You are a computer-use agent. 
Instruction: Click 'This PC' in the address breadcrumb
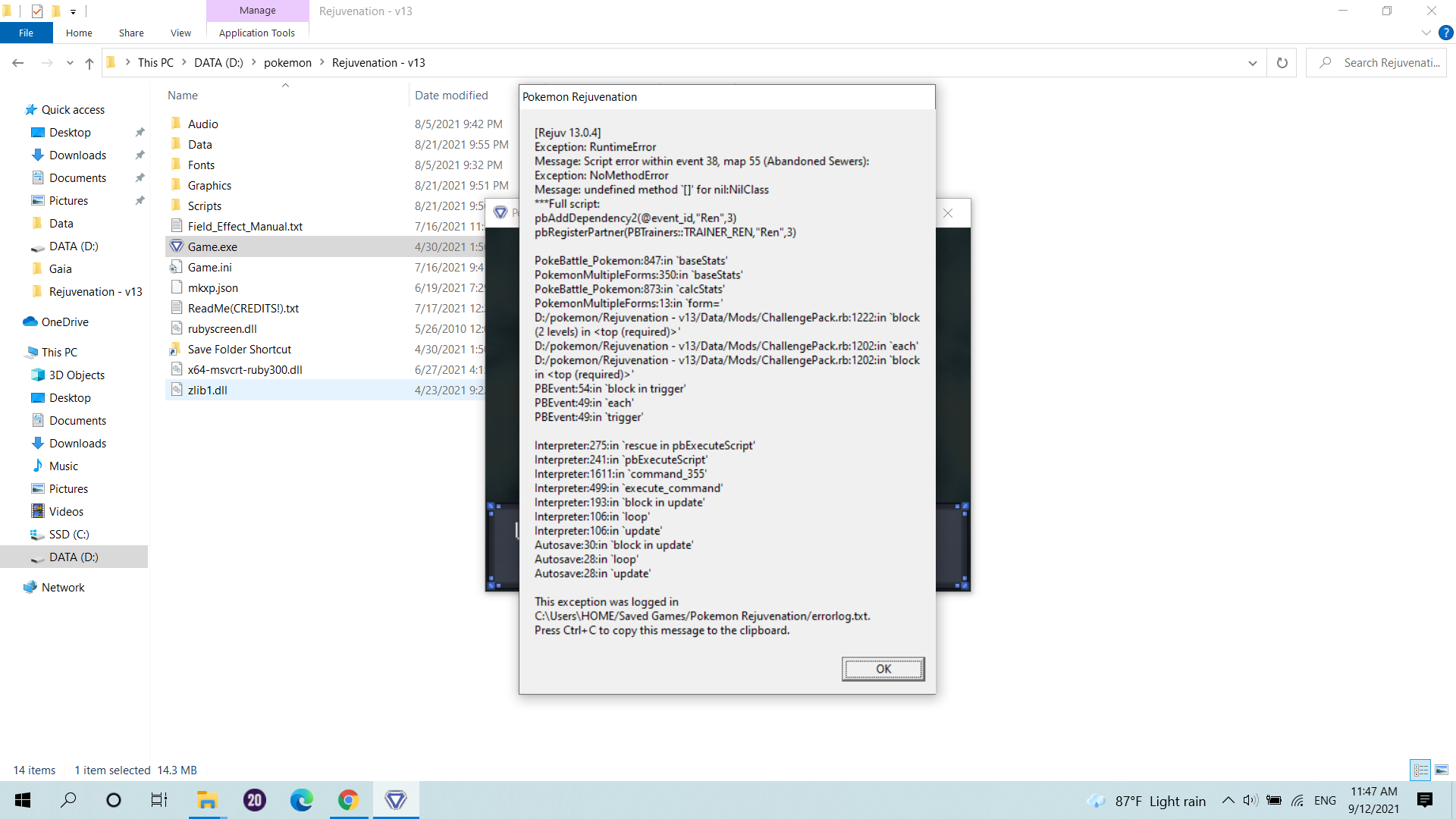(x=155, y=63)
